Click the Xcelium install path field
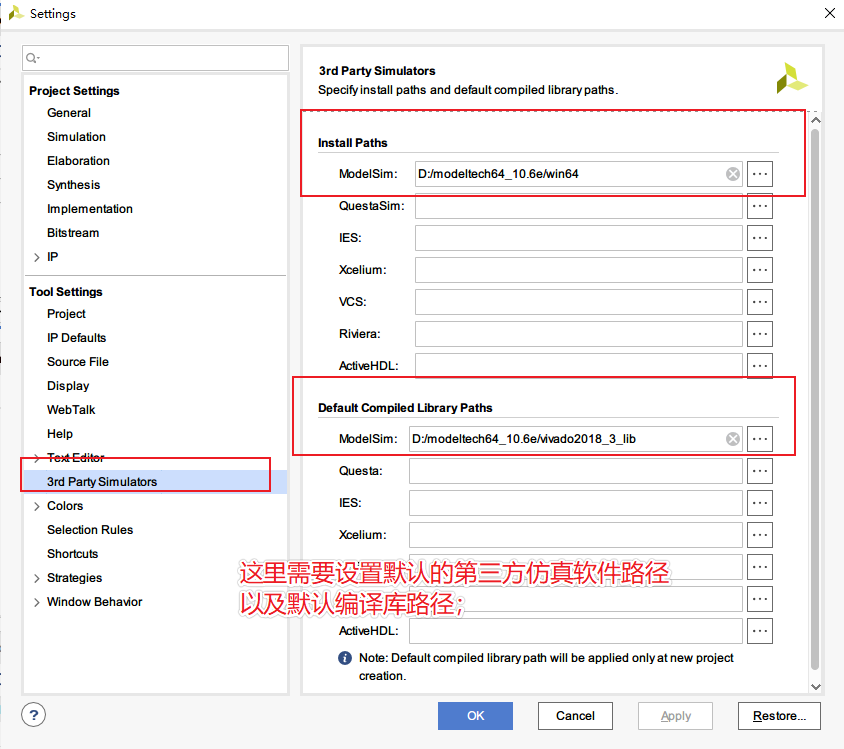Viewport: 844px width, 749px height. tap(579, 270)
